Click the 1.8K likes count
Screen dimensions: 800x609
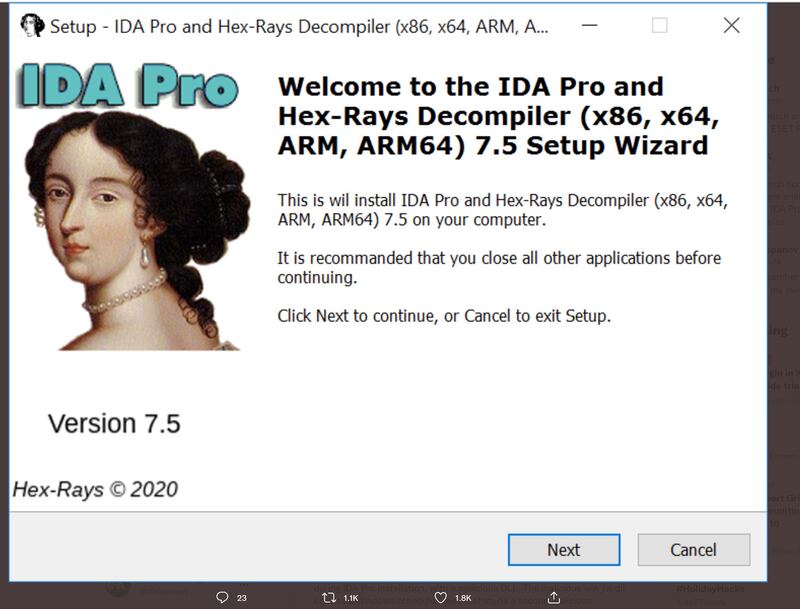[463, 598]
